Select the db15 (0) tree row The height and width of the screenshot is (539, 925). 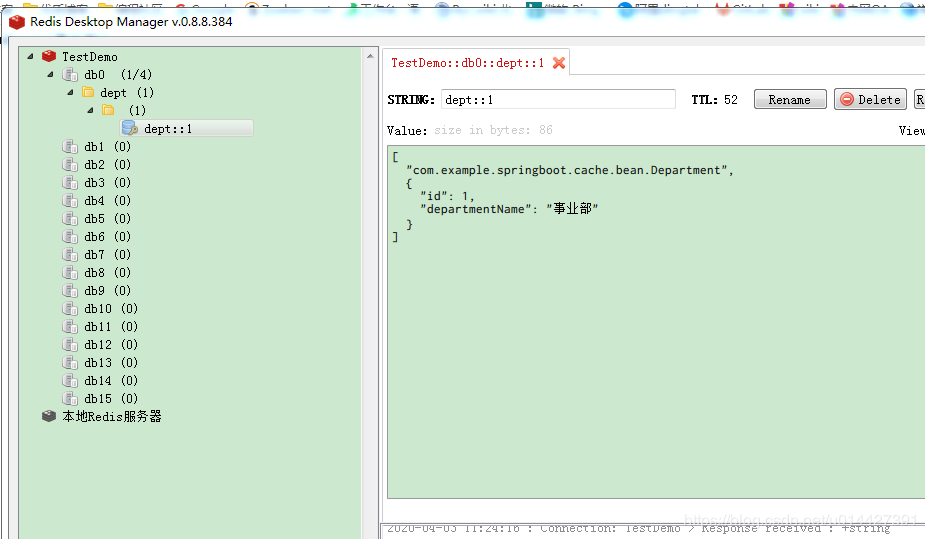tap(100, 399)
